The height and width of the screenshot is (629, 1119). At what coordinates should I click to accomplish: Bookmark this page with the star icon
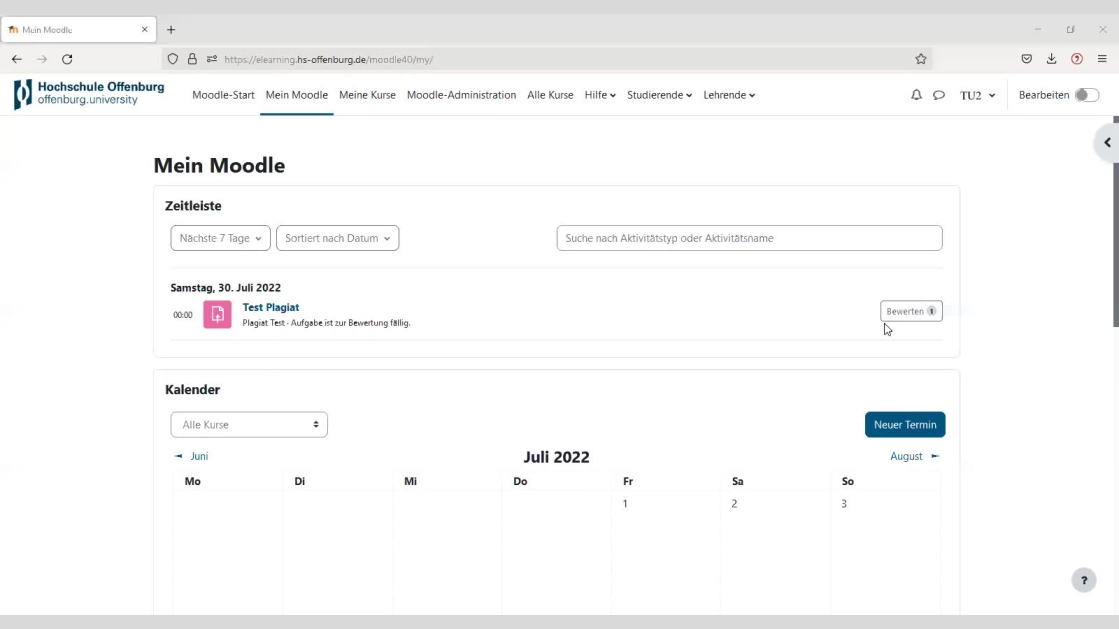(921, 59)
